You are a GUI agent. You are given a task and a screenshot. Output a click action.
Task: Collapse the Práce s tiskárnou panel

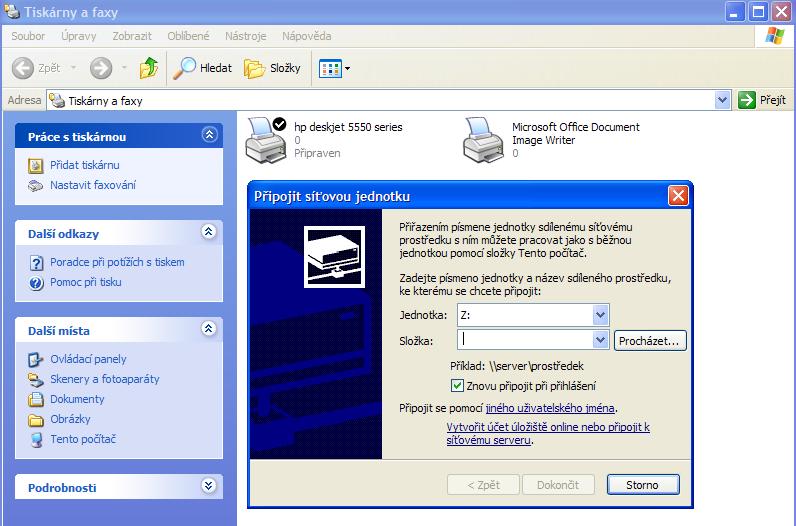point(209,135)
